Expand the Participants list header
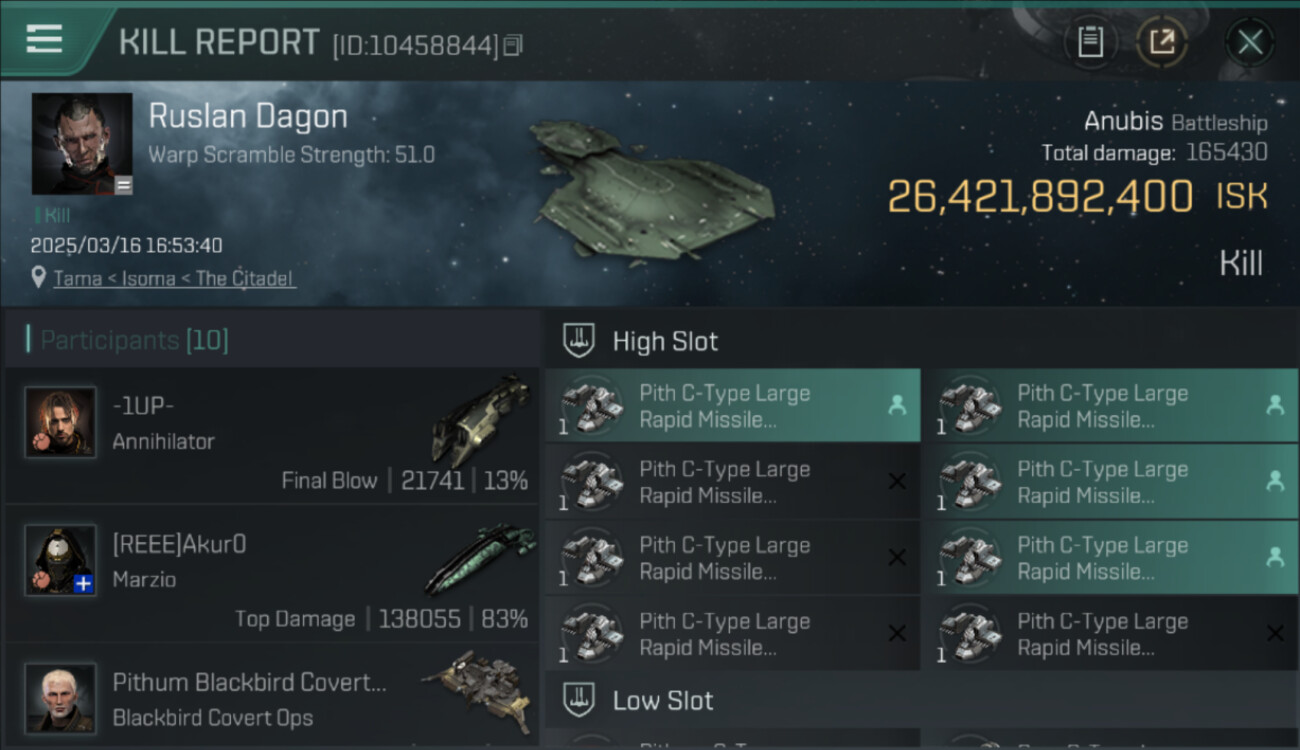This screenshot has height=750, width=1300. pos(135,340)
